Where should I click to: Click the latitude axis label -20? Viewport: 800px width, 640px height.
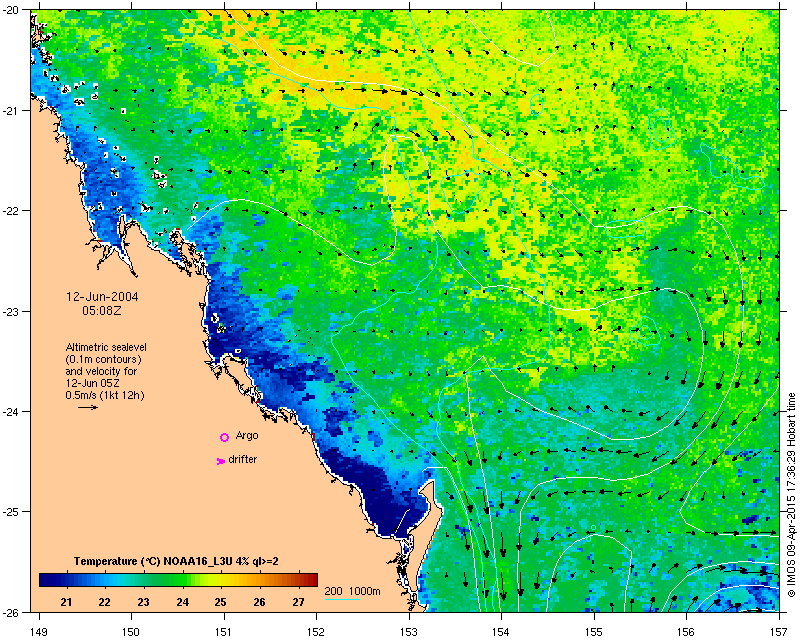pos(13,10)
